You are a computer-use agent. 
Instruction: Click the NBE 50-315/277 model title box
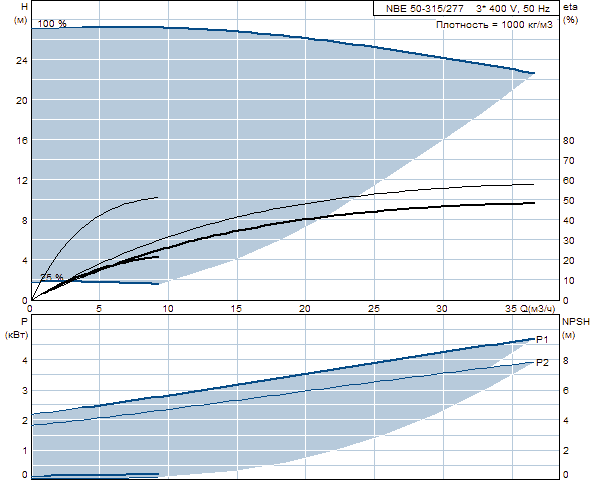coord(466,8)
